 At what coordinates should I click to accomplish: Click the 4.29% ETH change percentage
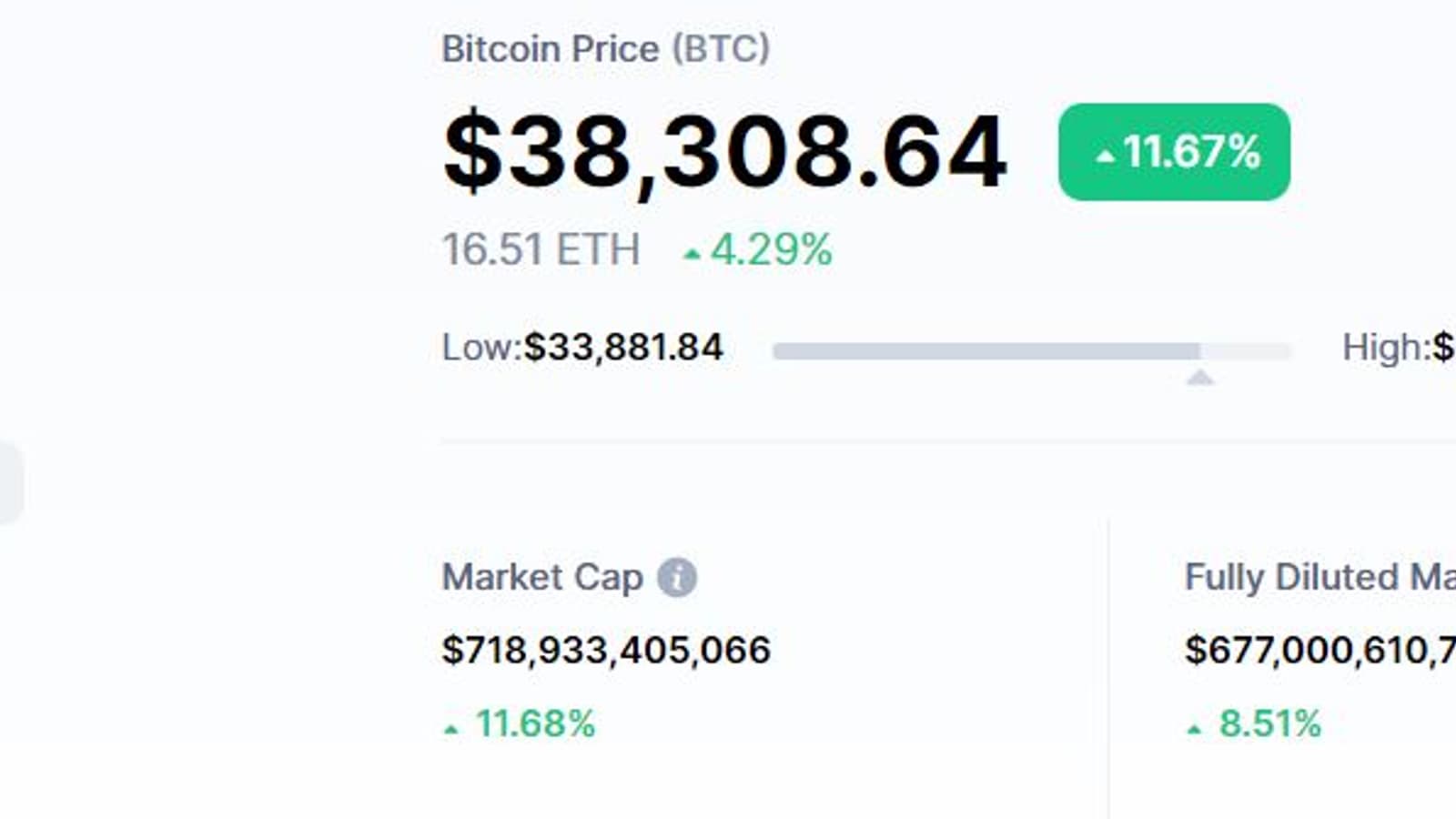(771, 249)
